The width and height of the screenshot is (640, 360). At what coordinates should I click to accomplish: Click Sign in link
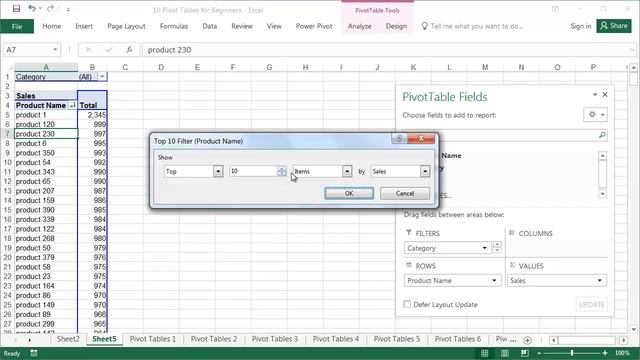tap(580, 26)
